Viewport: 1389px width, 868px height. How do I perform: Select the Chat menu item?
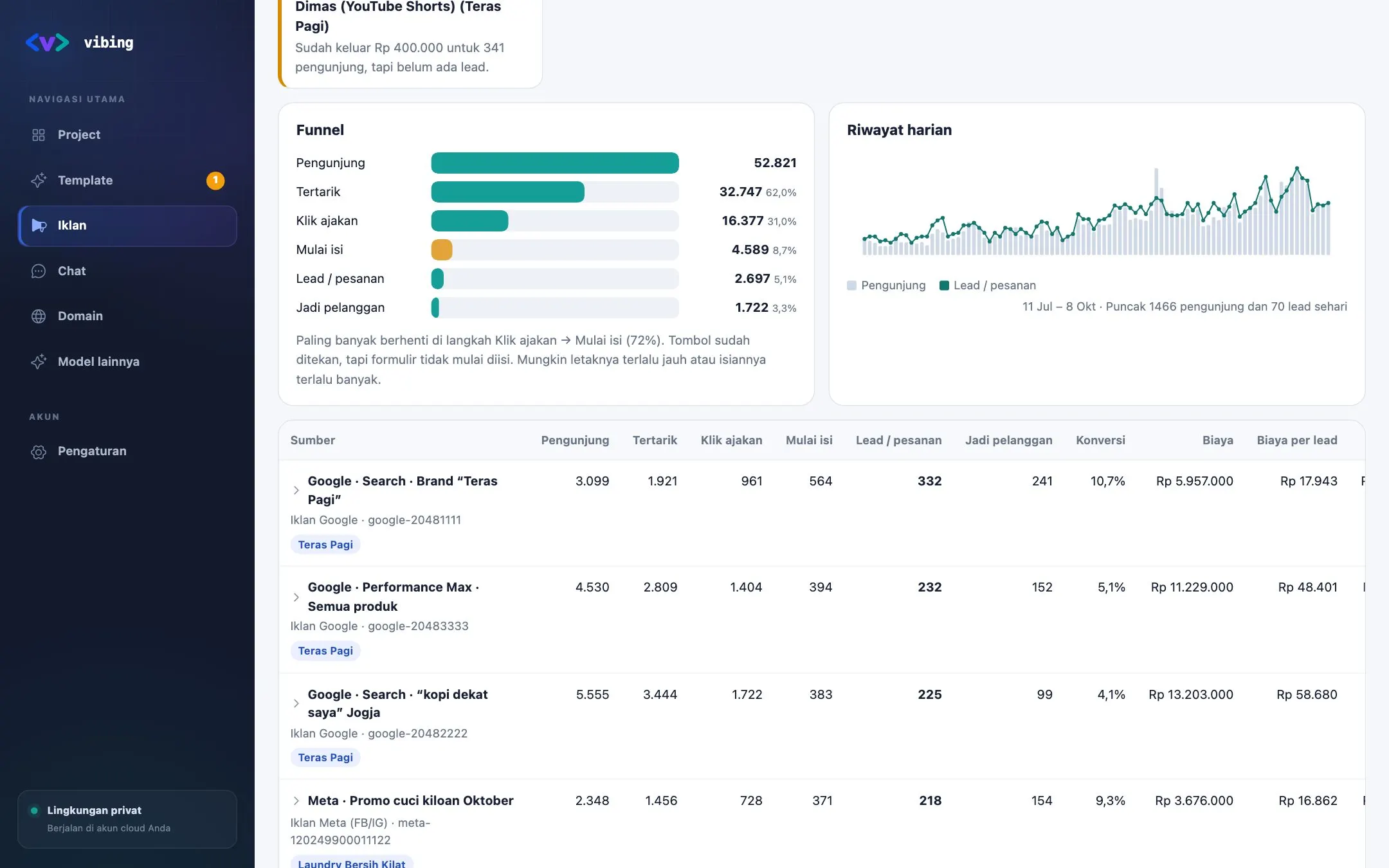(x=127, y=271)
